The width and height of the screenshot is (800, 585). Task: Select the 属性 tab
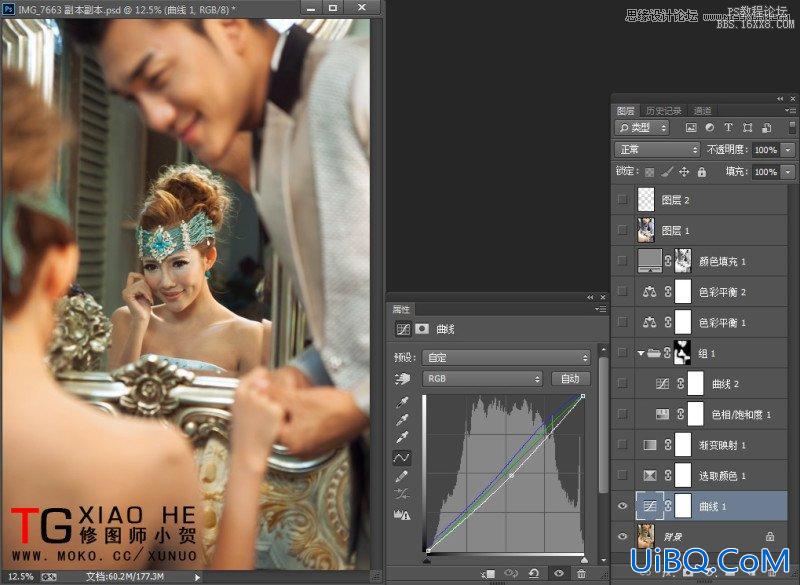401,309
